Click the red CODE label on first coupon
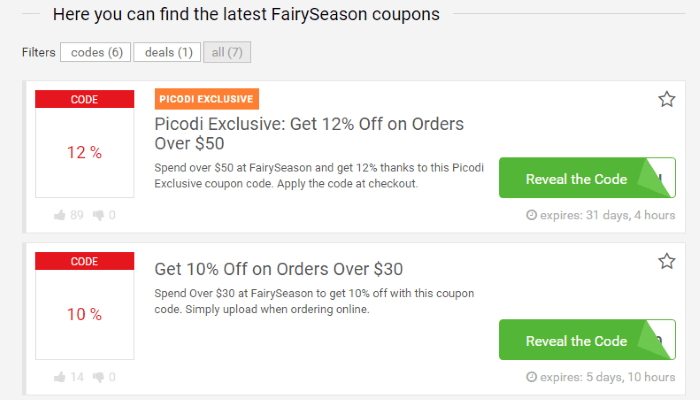700x400 pixels. pos(84,99)
